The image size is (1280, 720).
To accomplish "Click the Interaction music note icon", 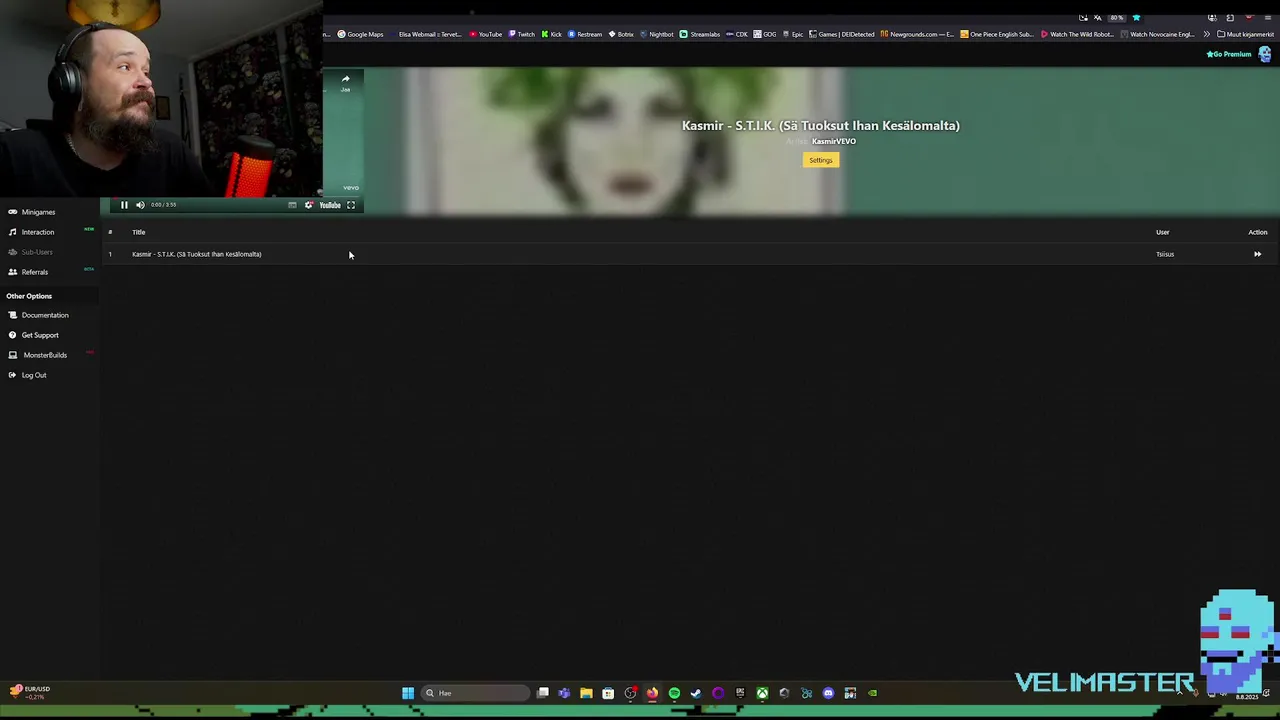I will pos(13,232).
